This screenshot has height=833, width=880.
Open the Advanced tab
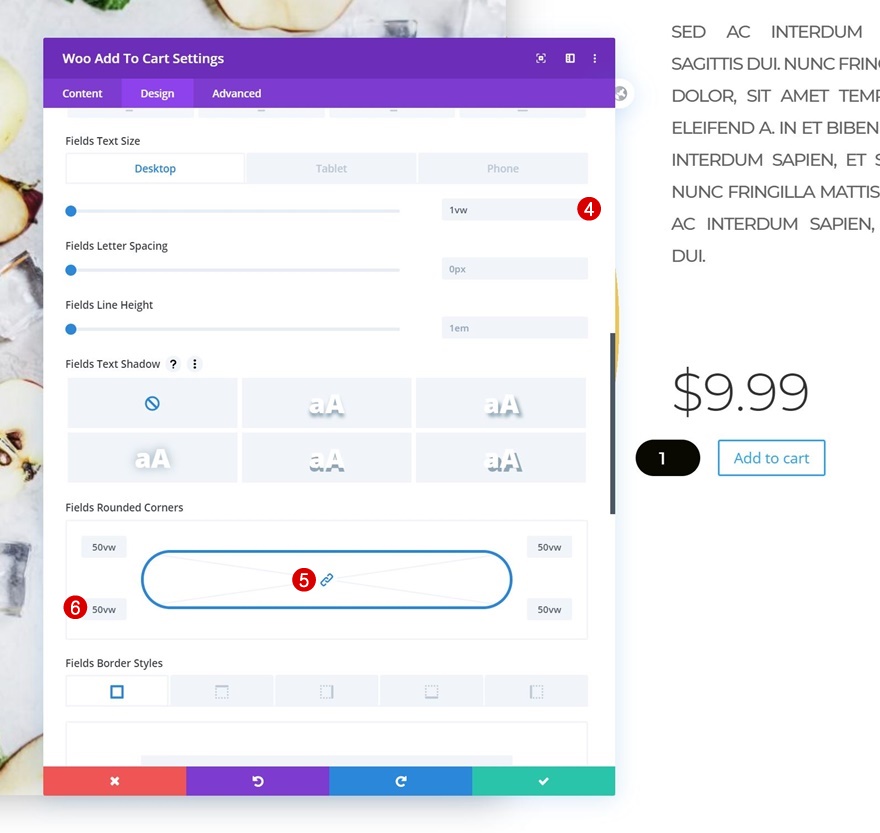(x=236, y=94)
